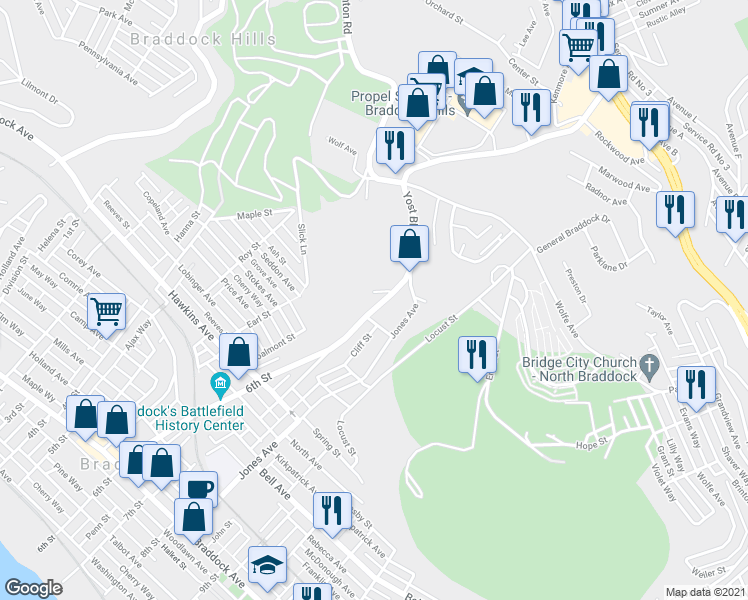Click the shopping bag marker on Yost Blvd

[409, 247]
